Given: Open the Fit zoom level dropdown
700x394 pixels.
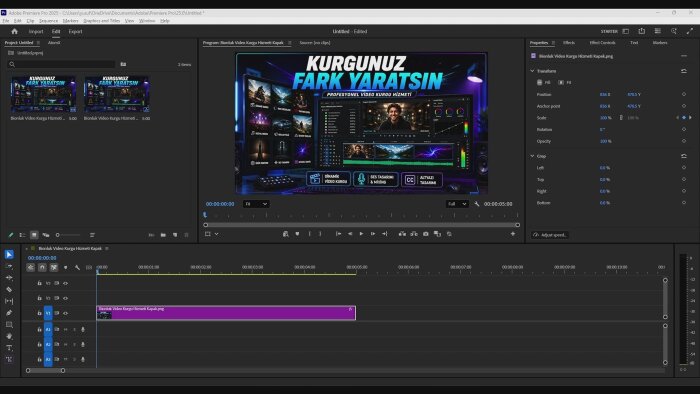Looking at the screenshot, I should pyautogui.click(x=256, y=204).
